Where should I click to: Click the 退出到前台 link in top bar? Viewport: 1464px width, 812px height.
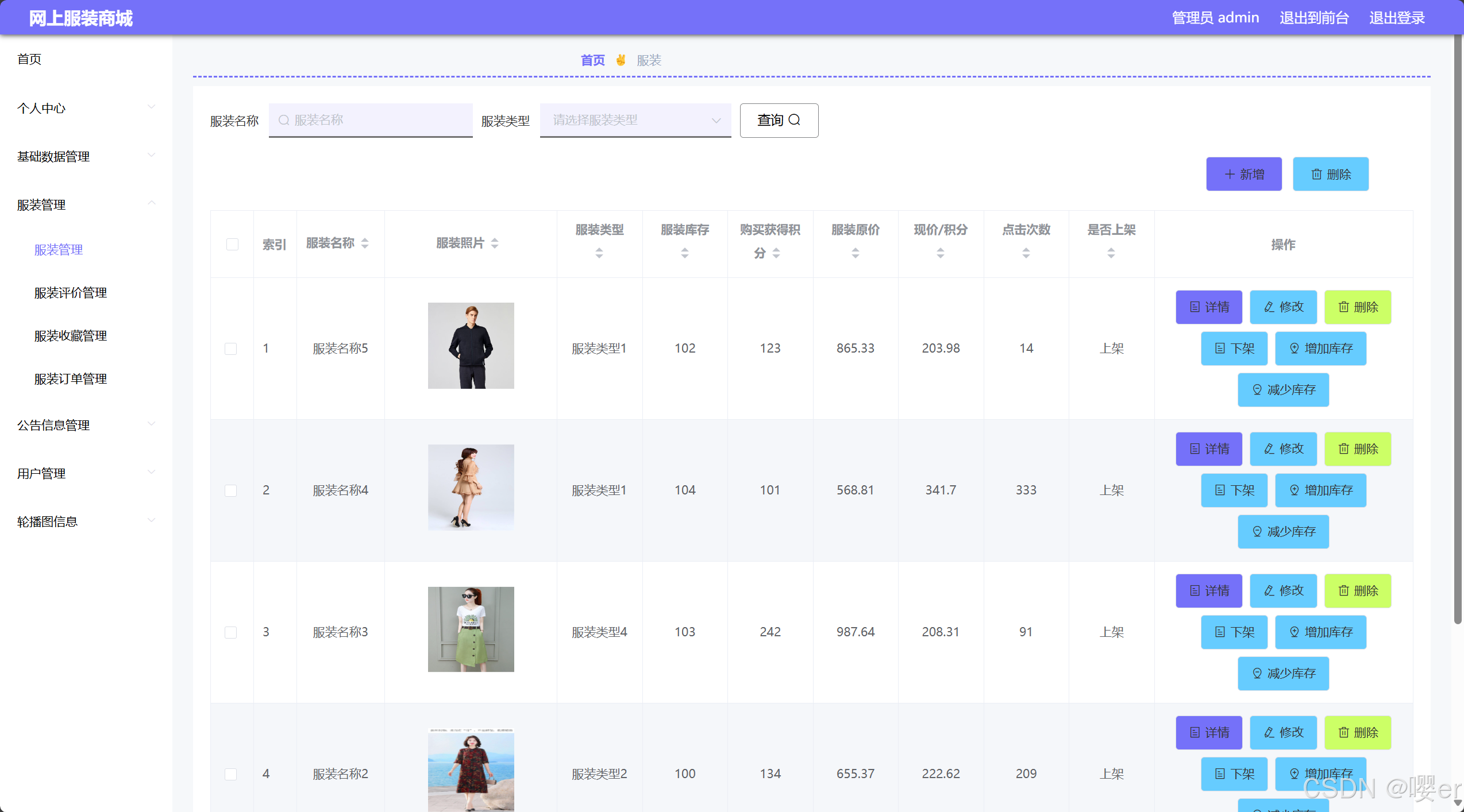[x=1313, y=17]
